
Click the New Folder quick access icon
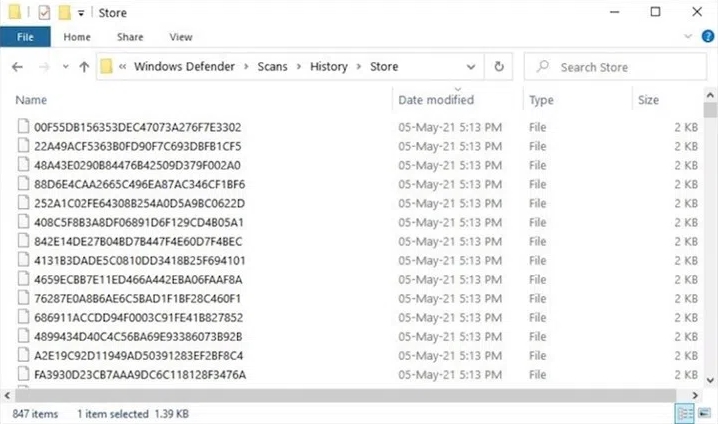(64, 12)
